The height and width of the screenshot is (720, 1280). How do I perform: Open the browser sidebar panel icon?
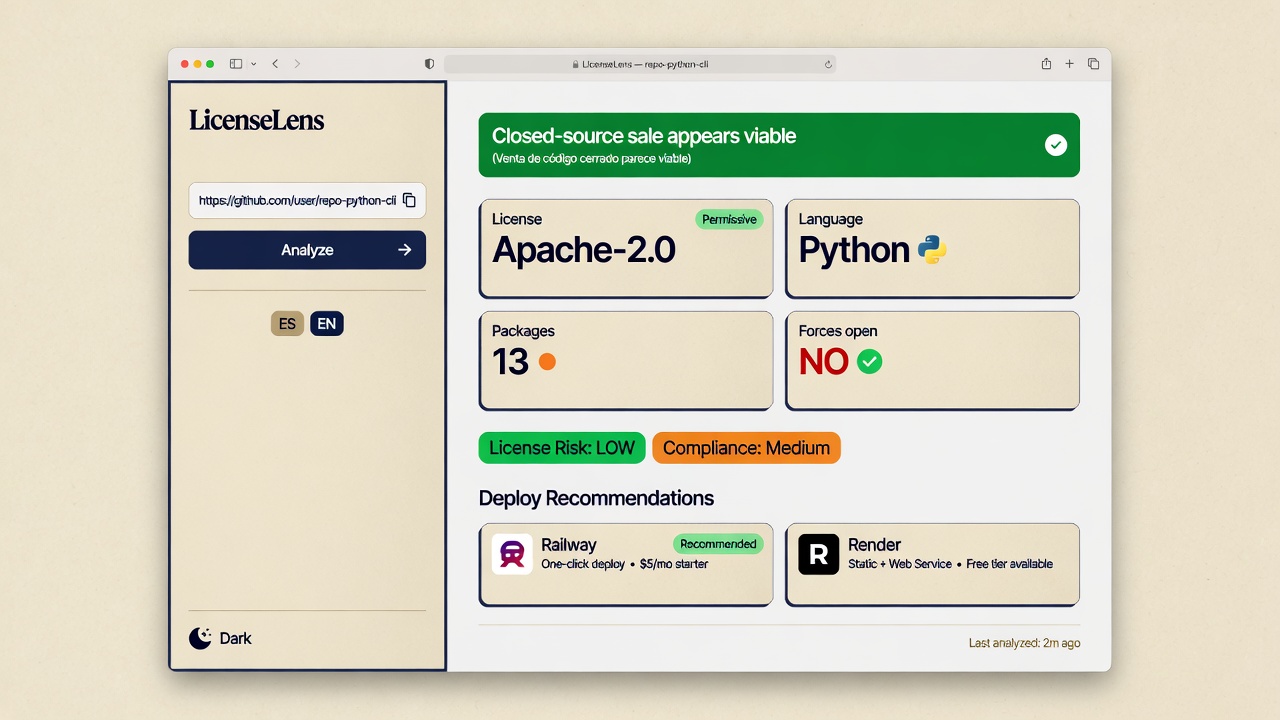tap(236, 64)
